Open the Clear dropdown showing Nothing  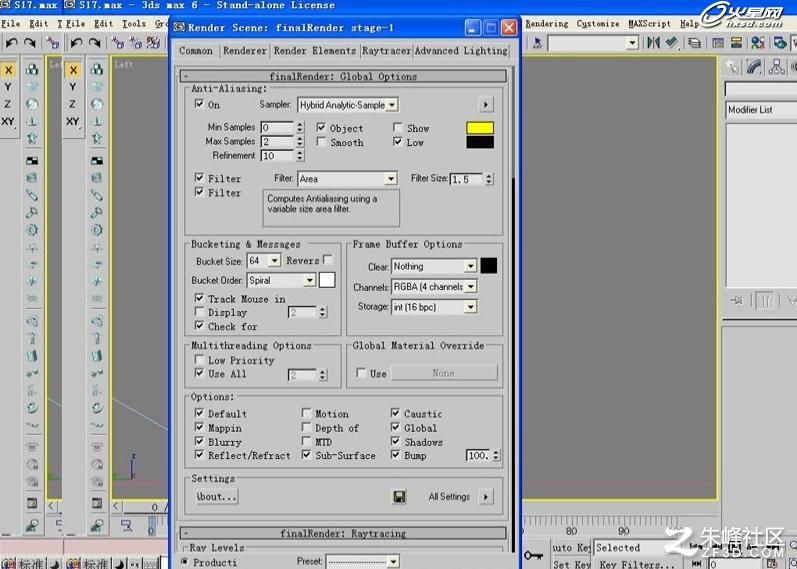(x=434, y=266)
